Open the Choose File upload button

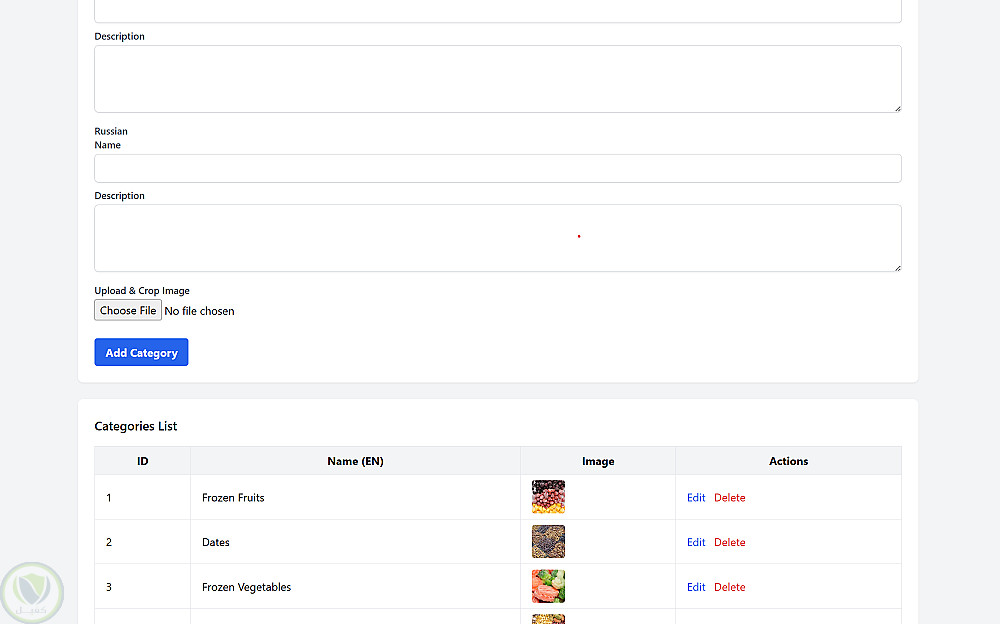point(128,311)
